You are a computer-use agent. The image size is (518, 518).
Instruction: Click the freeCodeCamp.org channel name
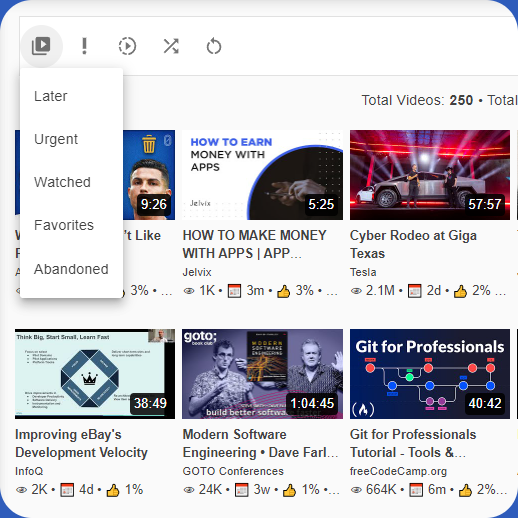398,471
